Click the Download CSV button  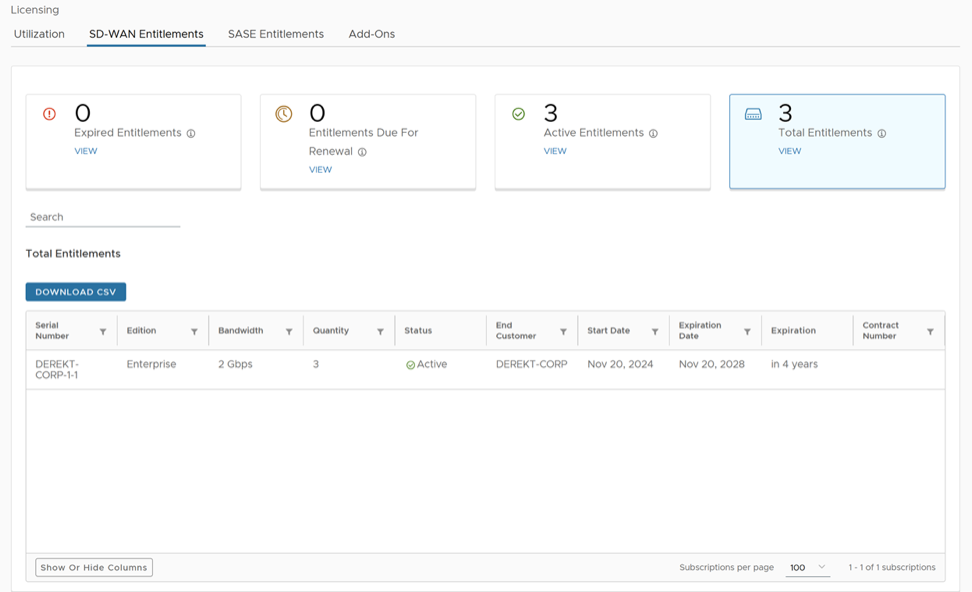point(76,292)
